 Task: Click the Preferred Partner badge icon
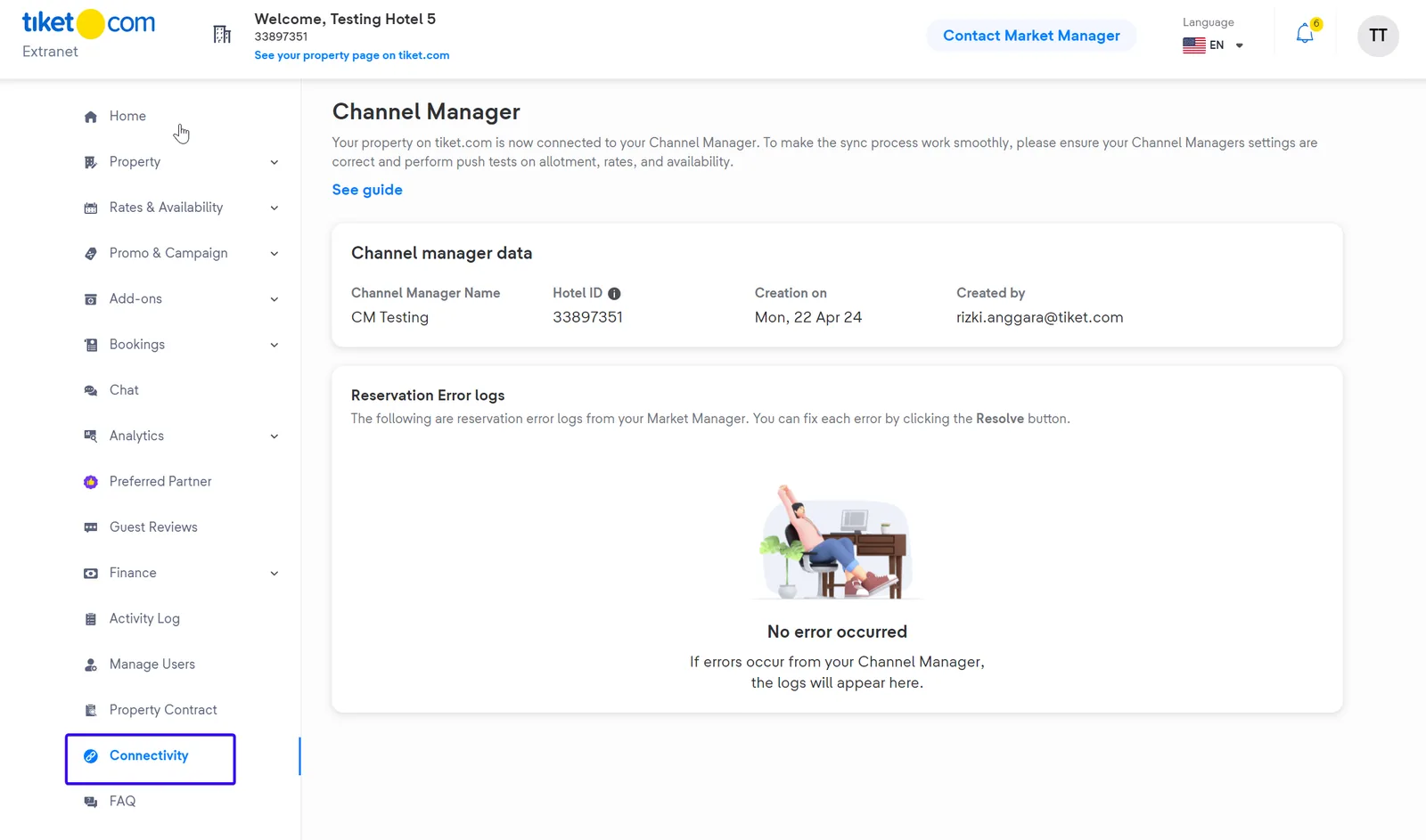click(90, 482)
